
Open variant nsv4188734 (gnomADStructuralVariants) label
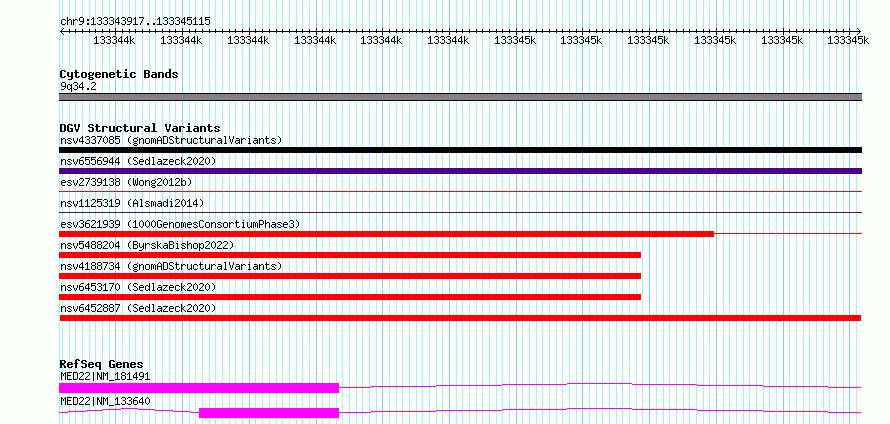171,266
